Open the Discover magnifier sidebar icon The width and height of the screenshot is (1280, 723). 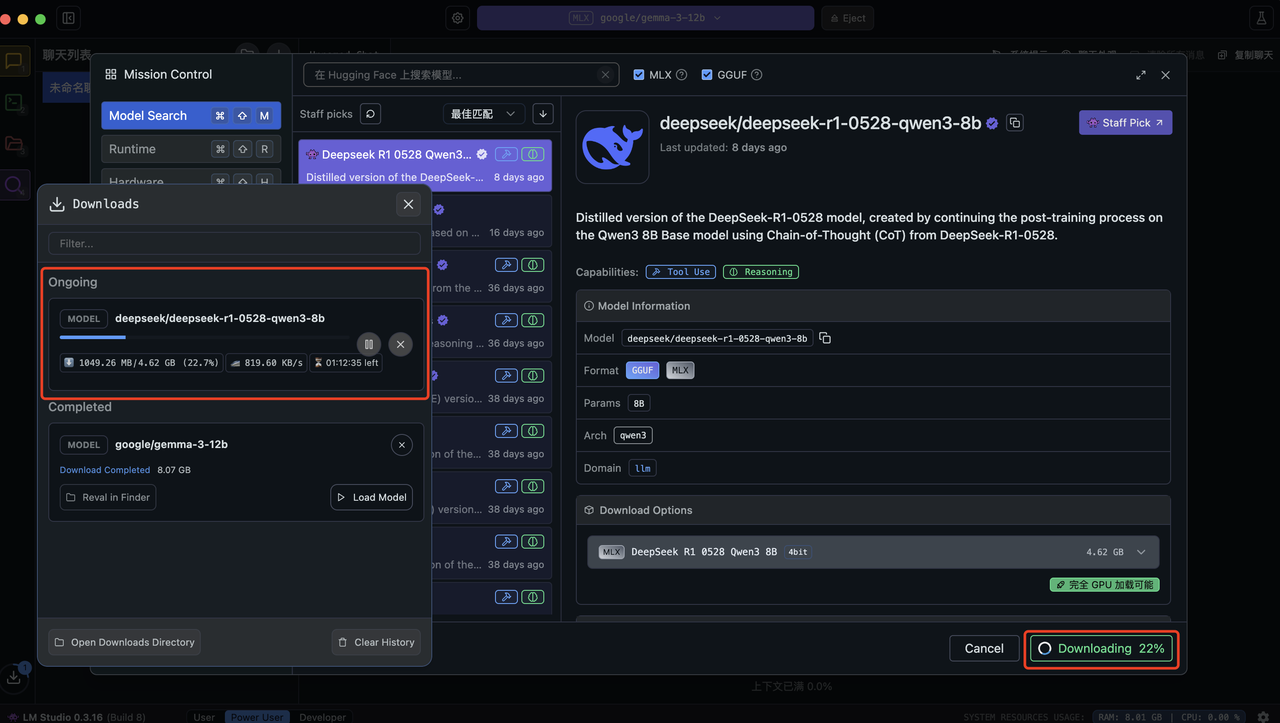point(14,185)
